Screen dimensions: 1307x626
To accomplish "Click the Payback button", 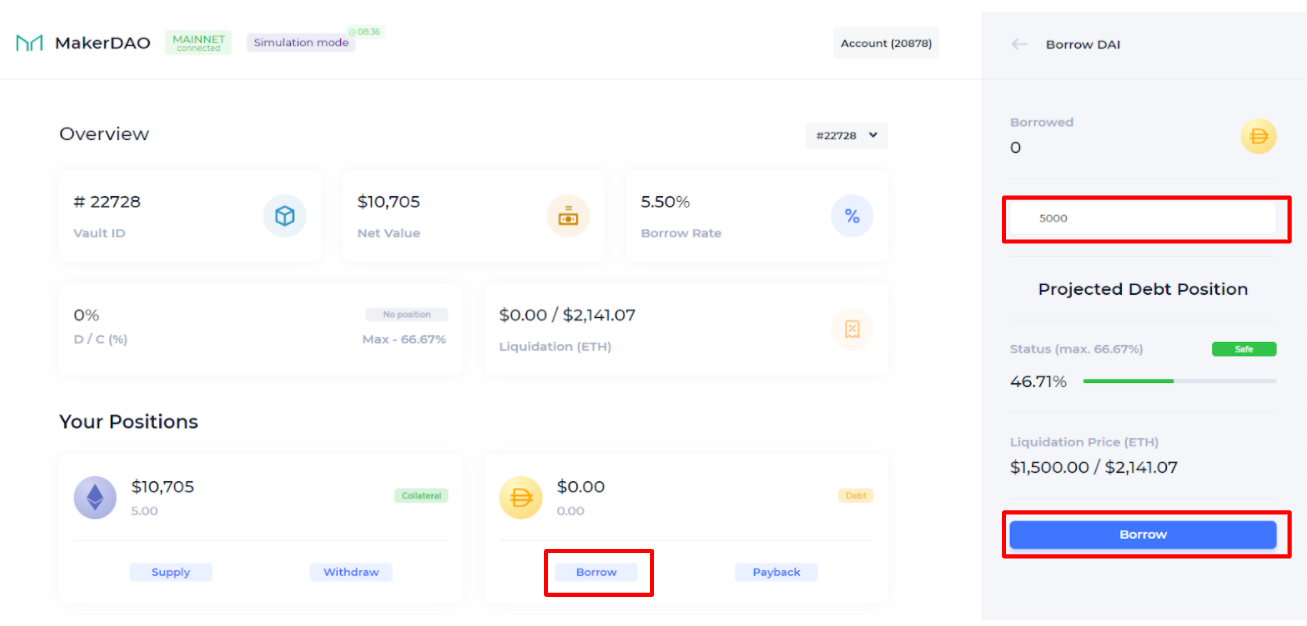I will tap(777, 572).
